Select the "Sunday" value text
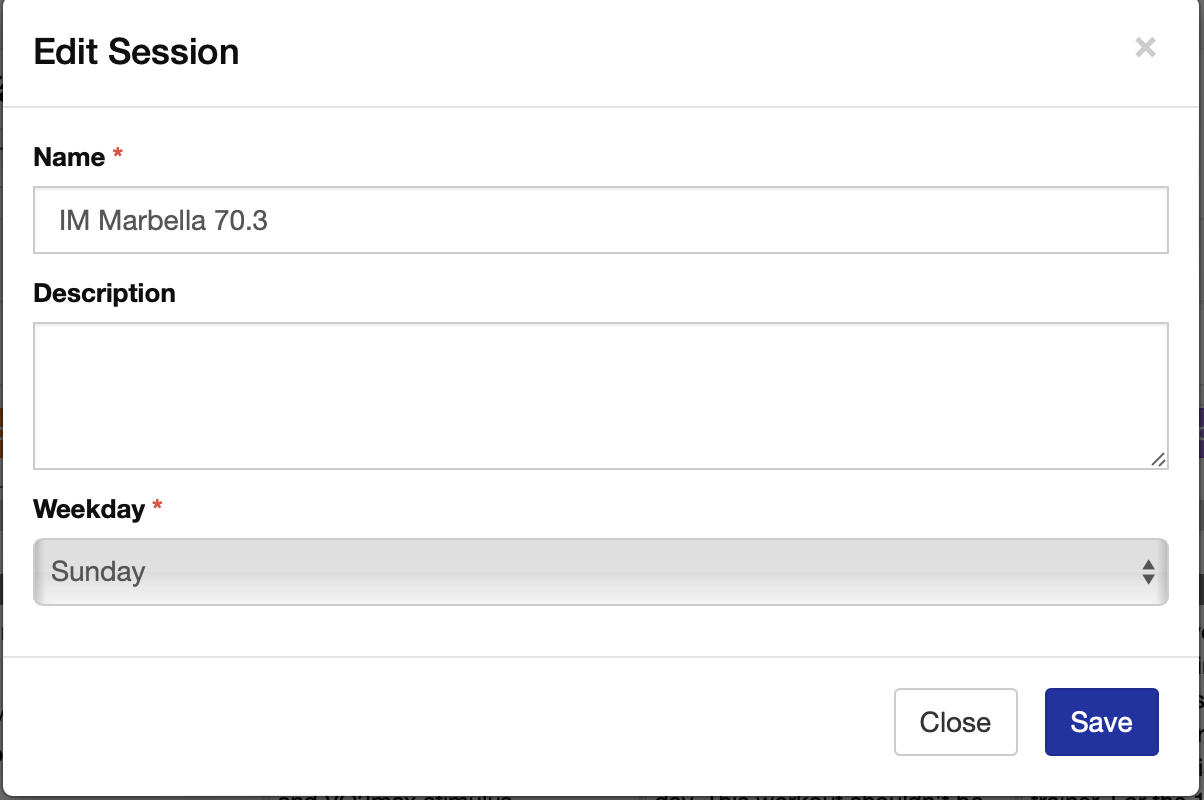Screen dimensions: 1204x800 click(98, 572)
